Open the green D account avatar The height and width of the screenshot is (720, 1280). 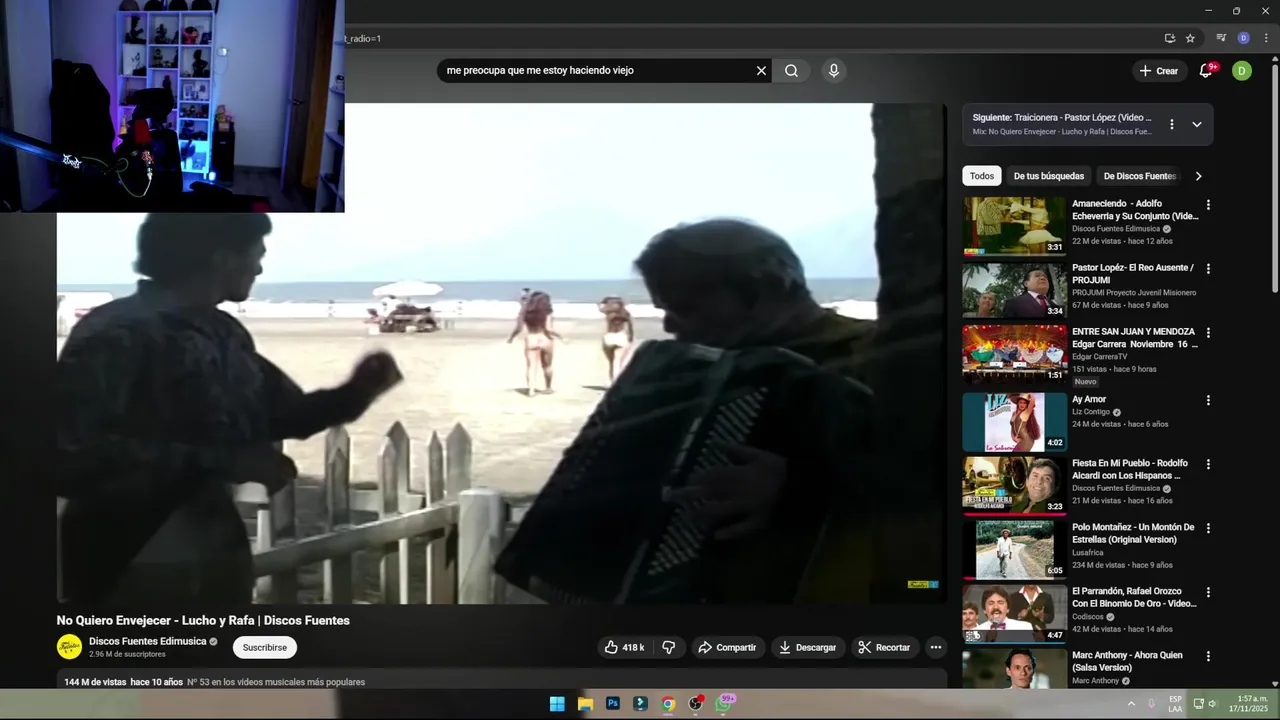coord(1241,71)
